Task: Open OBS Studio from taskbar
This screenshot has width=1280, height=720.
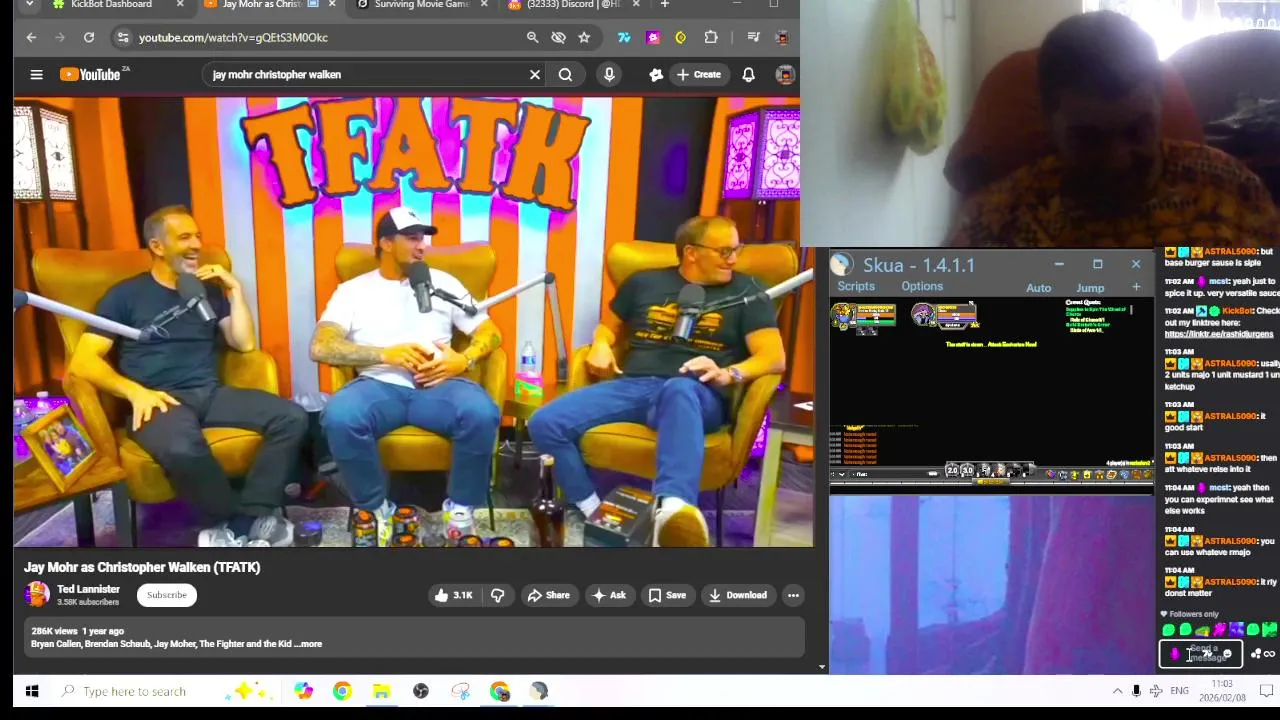Action: [421, 691]
